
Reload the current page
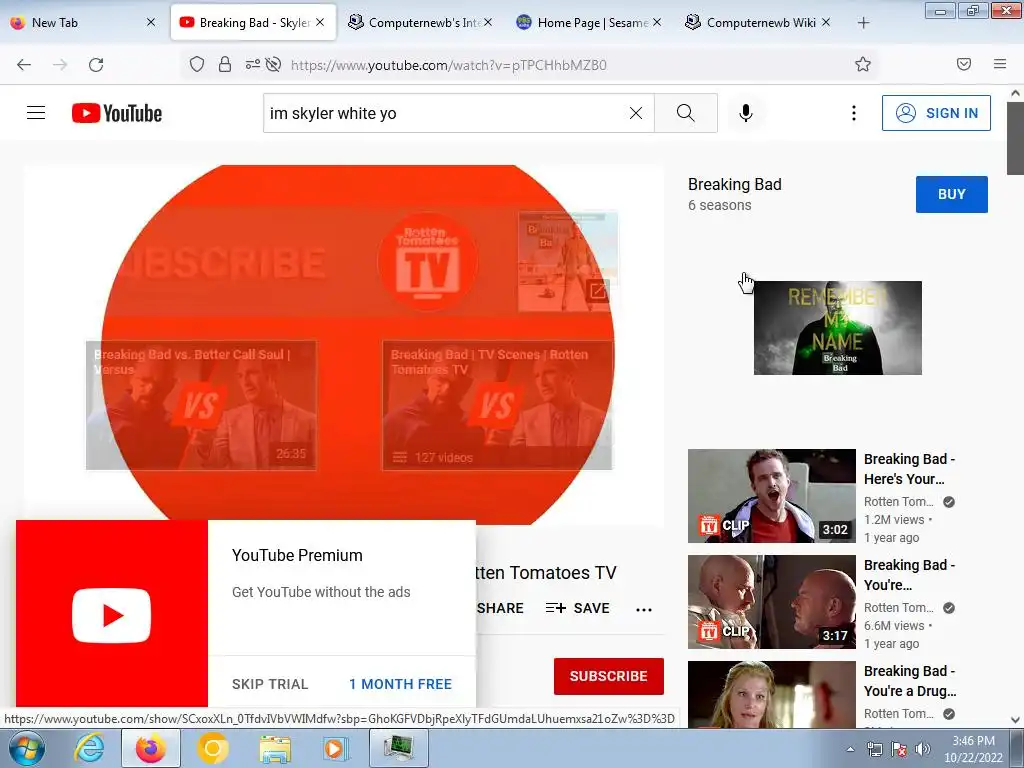click(96, 64)
